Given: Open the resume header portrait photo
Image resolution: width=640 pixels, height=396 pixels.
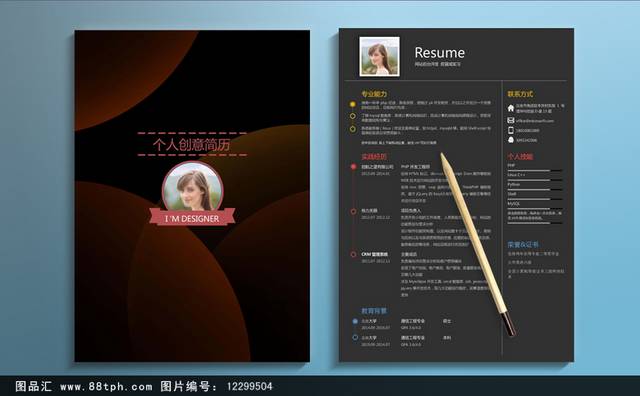Looking at the screenshot, I should [380, 57].
